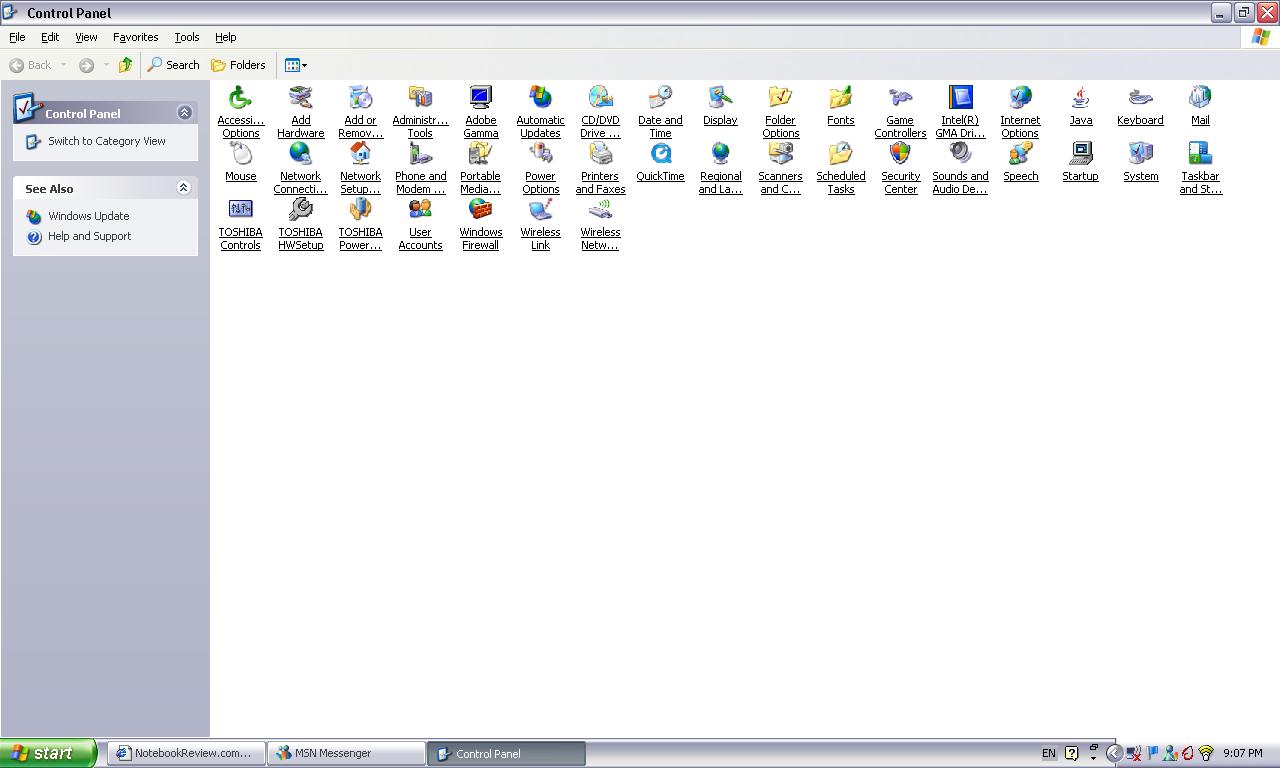1280x768 pixels.
Task: Open the Mail applet
Action: click(x=1200, y=98)
